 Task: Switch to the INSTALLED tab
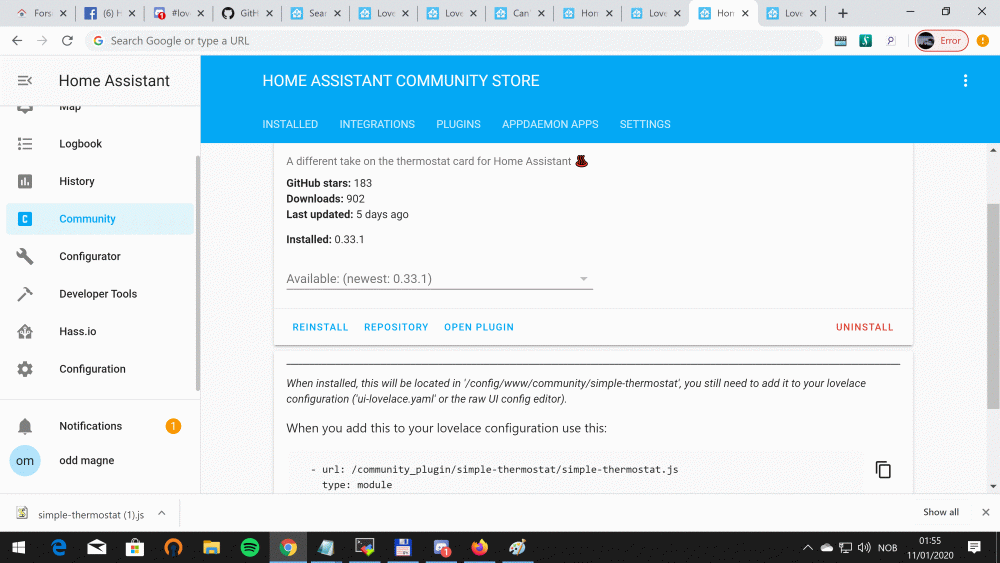click(x=290, y=124)
